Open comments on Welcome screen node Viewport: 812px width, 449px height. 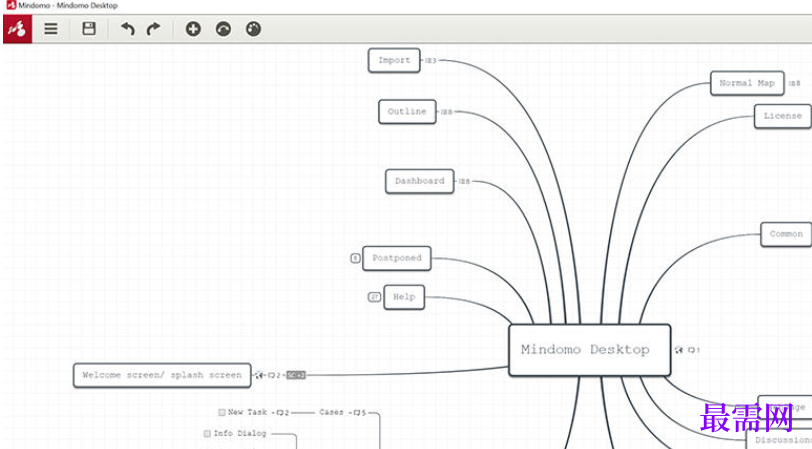point(271,375)
